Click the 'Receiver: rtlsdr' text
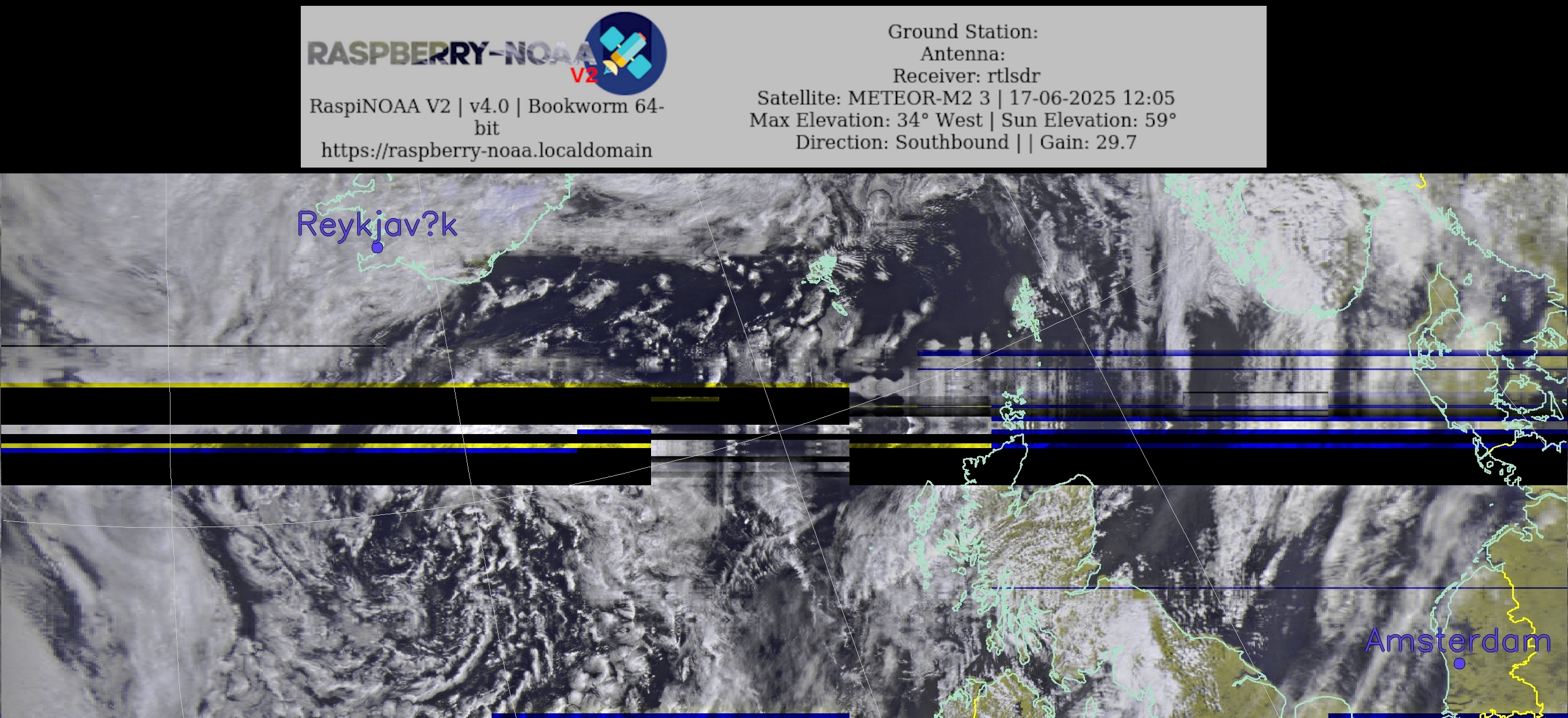 [x=966, y=76]
